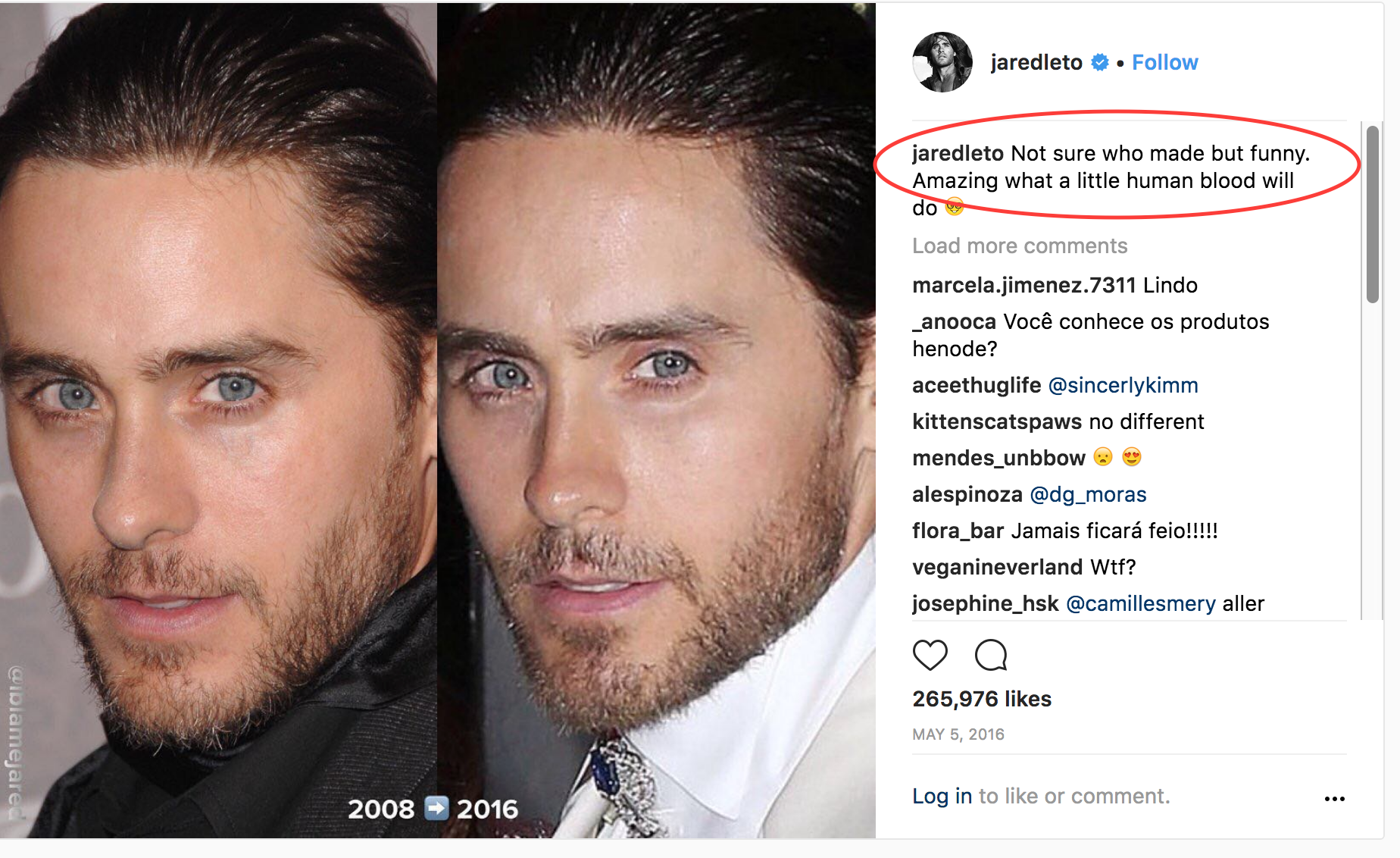Image resolution: width=1400 pixels, height=858 pixels.
Task: Click the Follow button
Action: (x=1164, y=62)
